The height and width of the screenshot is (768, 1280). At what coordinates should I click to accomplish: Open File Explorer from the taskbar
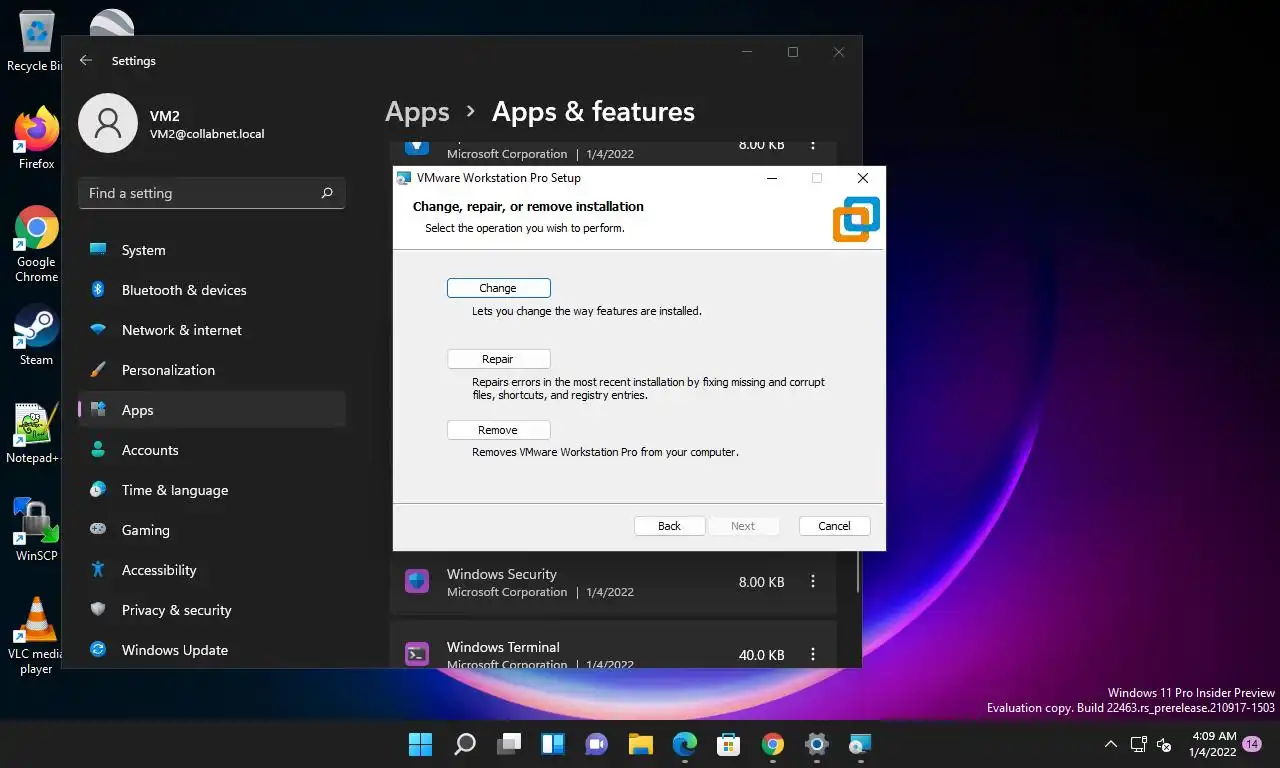641,744
